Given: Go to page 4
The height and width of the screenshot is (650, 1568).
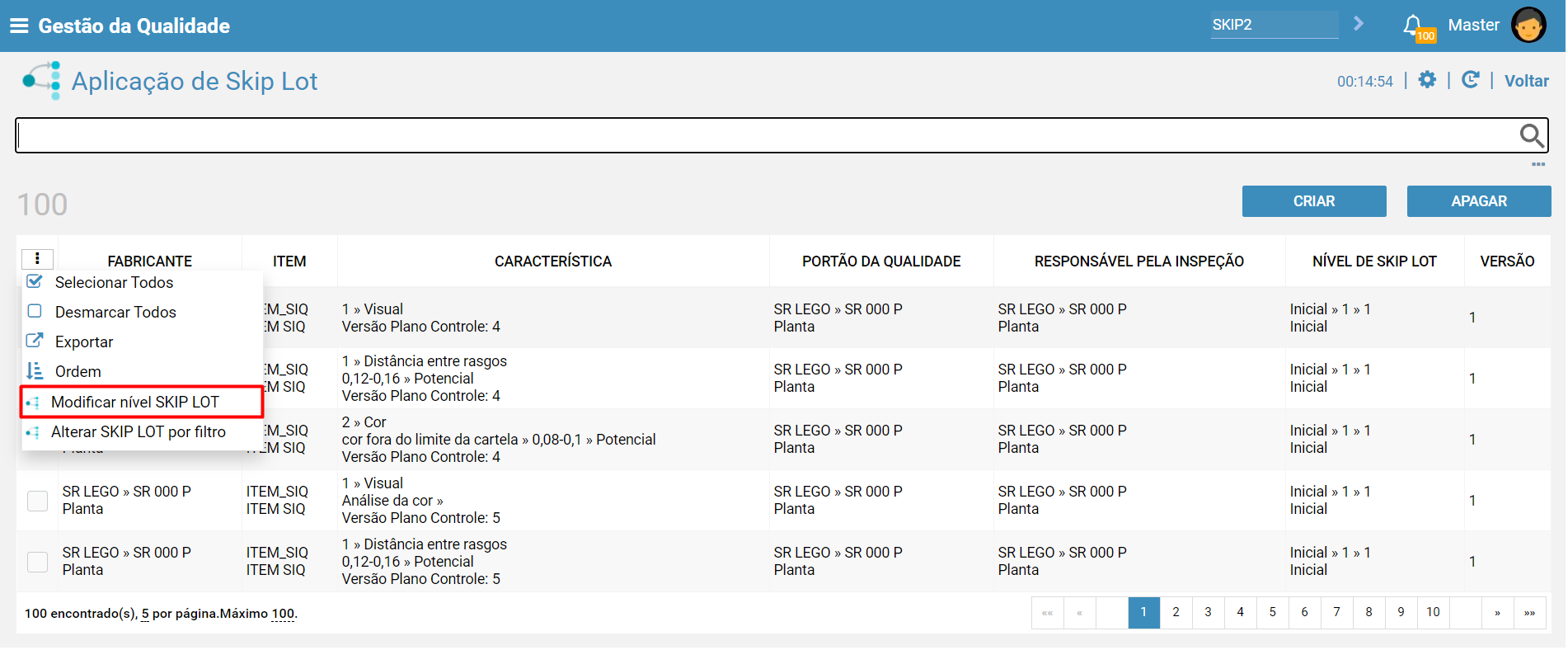Looking at the screenshot, I should click(1240, 612).
